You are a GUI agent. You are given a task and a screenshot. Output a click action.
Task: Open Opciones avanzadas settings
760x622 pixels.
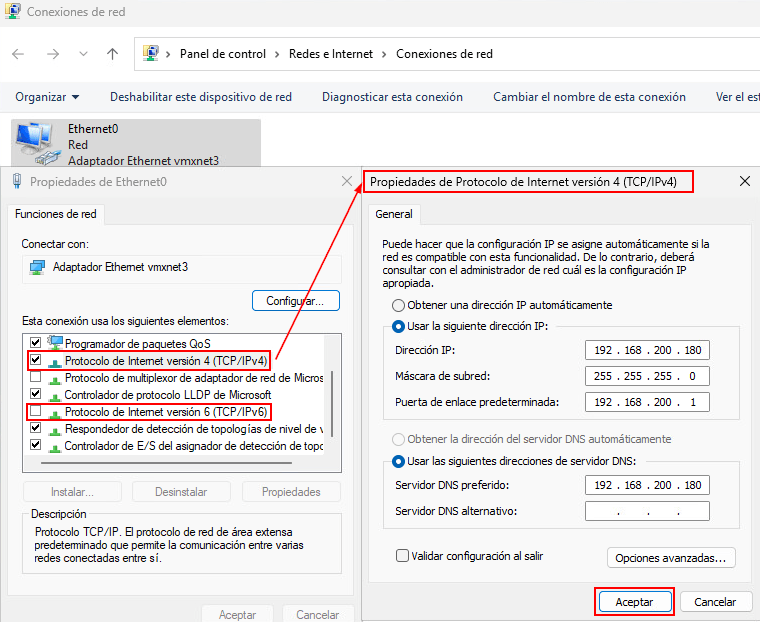tap(672, 557)
